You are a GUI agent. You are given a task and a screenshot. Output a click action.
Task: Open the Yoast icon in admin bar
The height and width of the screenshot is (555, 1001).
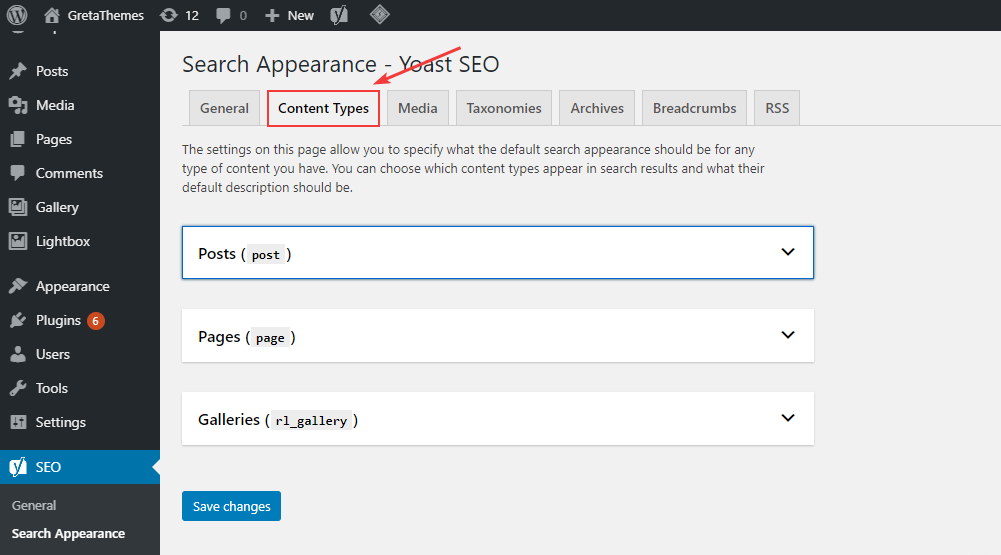click(339, 15)
